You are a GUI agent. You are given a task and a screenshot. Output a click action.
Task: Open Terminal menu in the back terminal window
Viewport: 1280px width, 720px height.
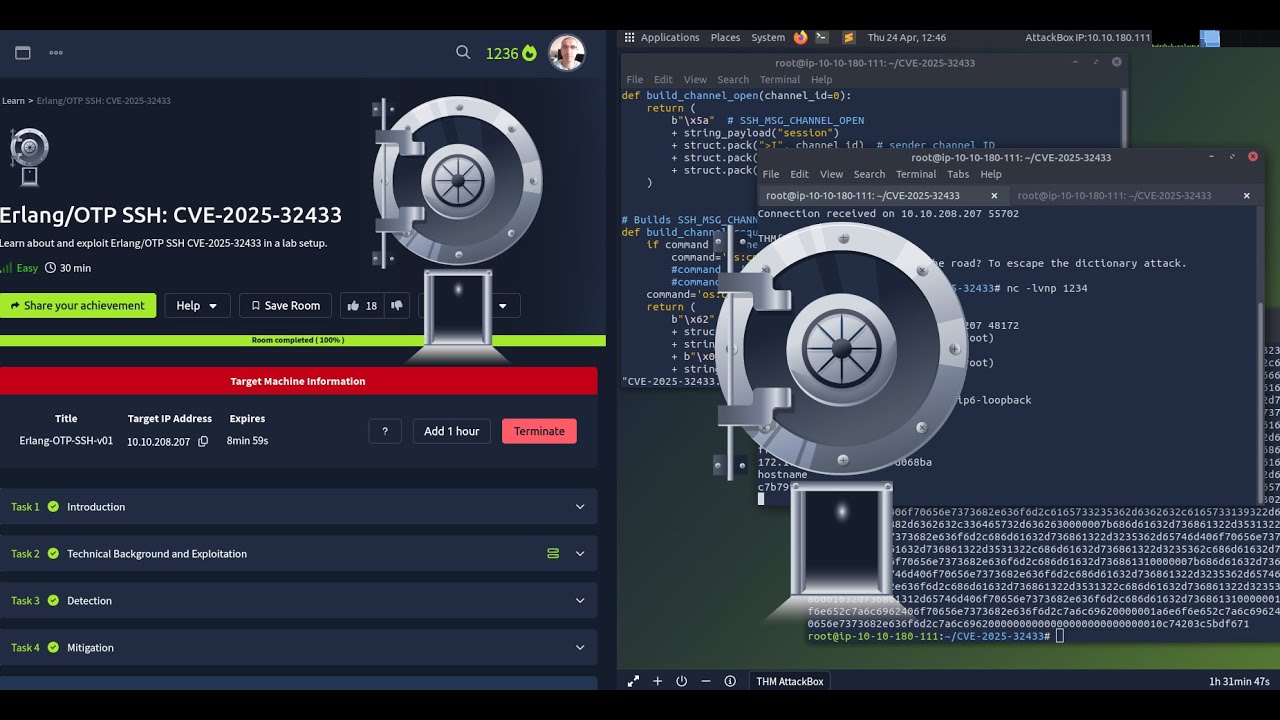(x=780, y=80)
